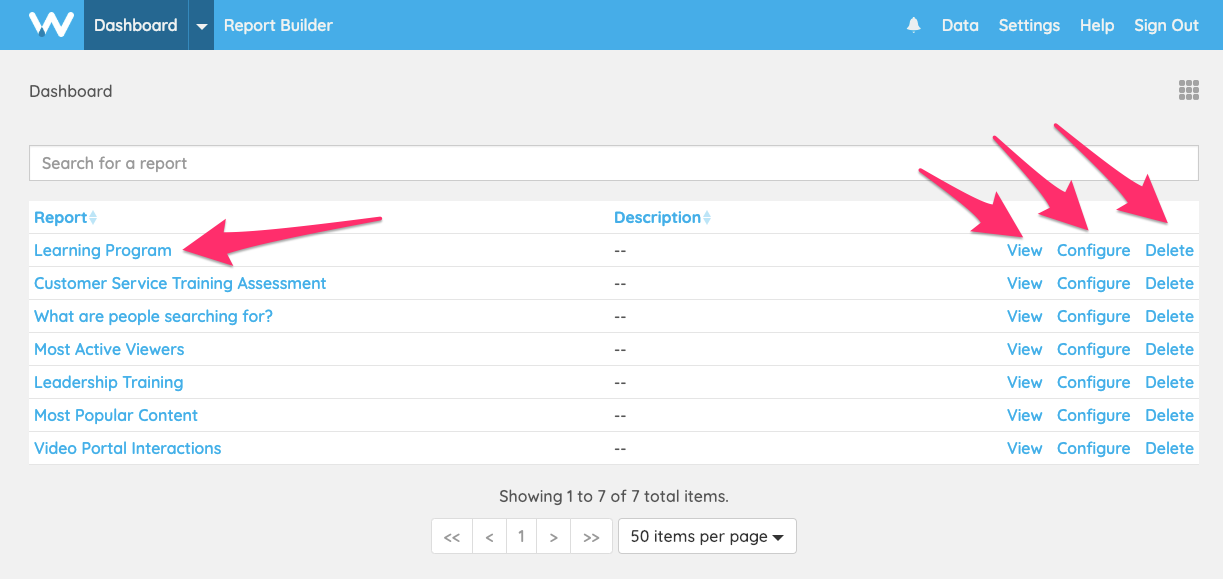This screenshot has width=1223, height=579.
Task: Open the Data menu item
Action: [x=960, y=25]
